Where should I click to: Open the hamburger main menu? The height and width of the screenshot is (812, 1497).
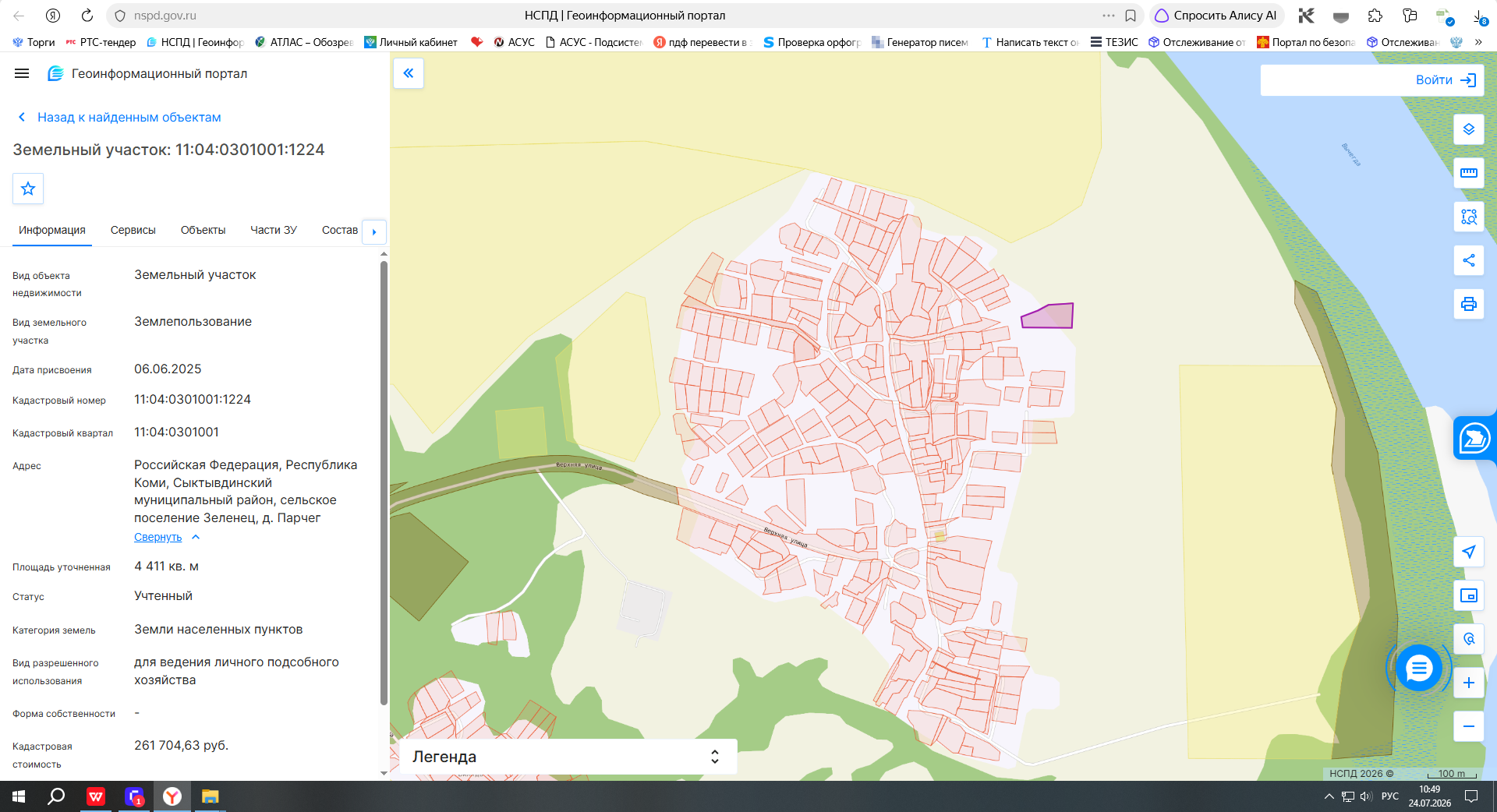click(x=22, y=73)
